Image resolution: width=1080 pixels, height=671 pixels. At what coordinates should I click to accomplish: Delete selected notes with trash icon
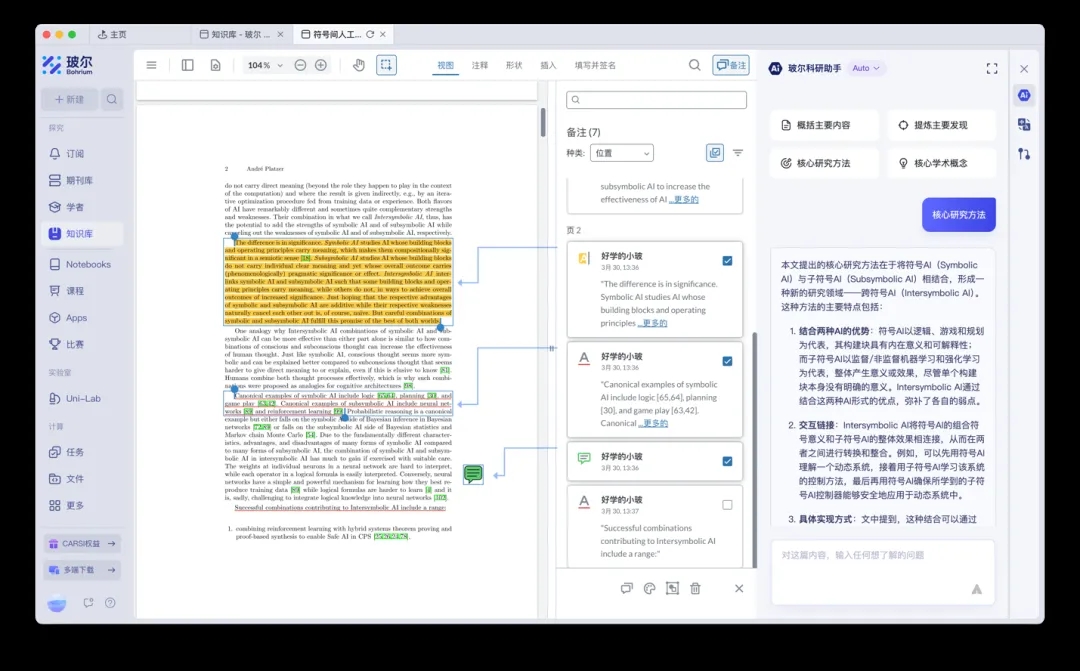point(695,588)
